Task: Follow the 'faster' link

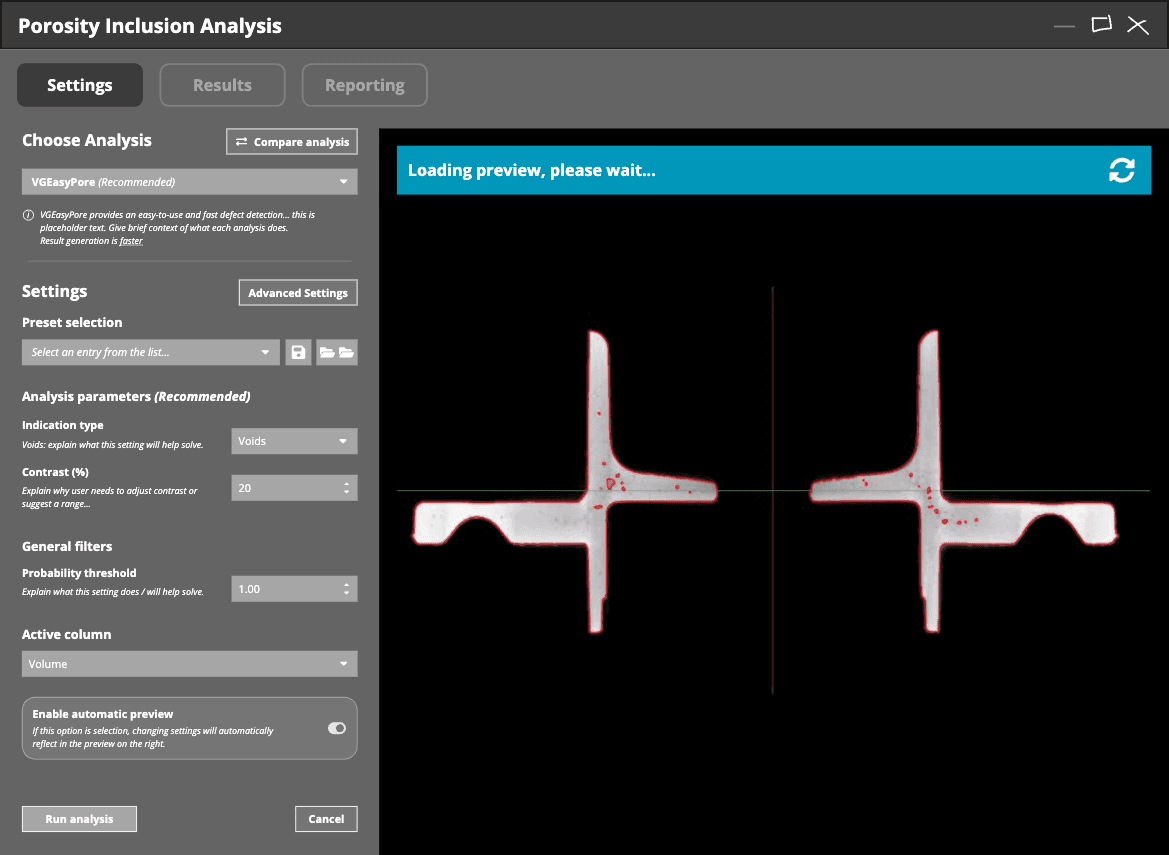Action: 131,241
